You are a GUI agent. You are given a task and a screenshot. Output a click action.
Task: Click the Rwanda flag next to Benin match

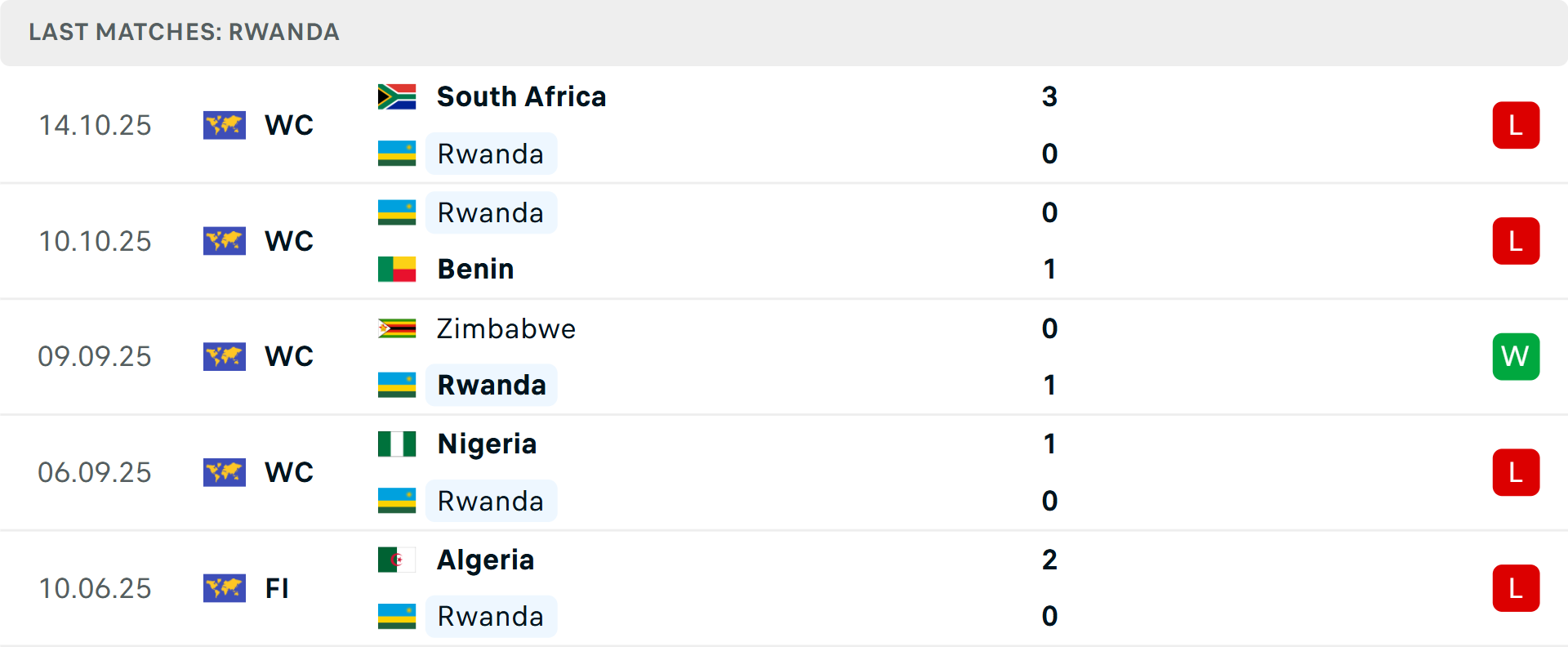[x=397, y=212]
